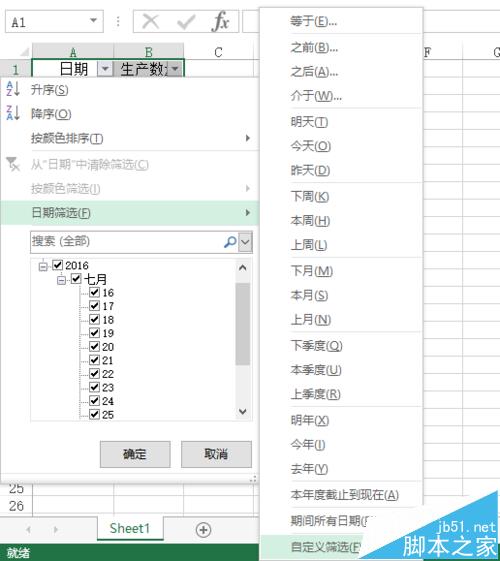This screenshot has height=561, width=500.
Task: Click the formula bar confirm checkmark icon
Action: 186,22
